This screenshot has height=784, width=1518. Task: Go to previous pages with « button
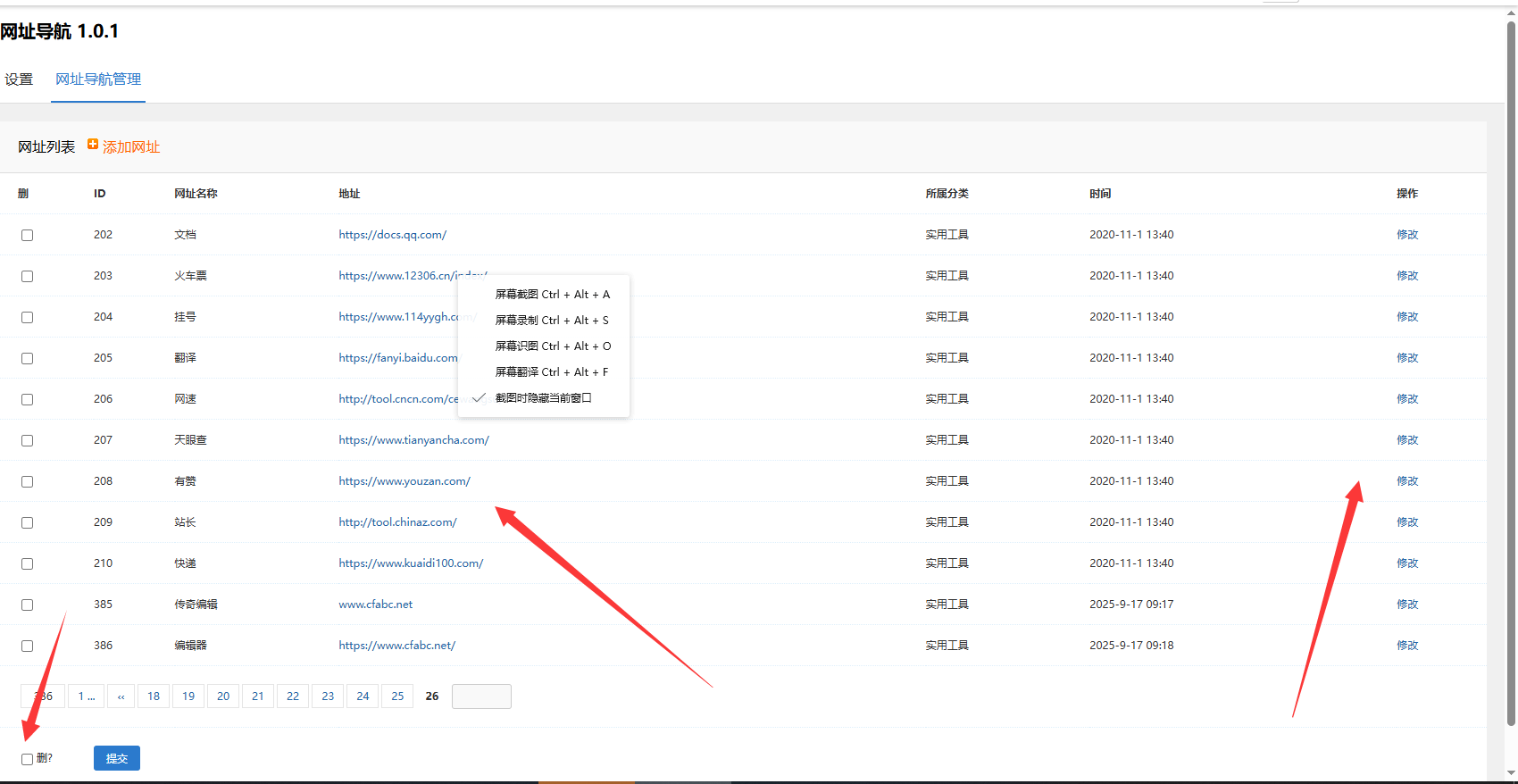pyautogui.click(x=121, y=696)
